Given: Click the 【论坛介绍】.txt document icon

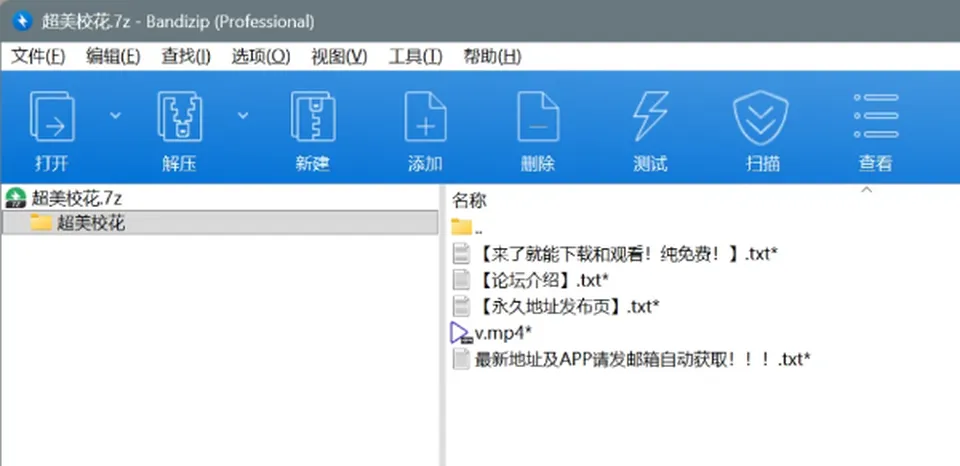Looking at the screenshot, I should coord(461,280).
